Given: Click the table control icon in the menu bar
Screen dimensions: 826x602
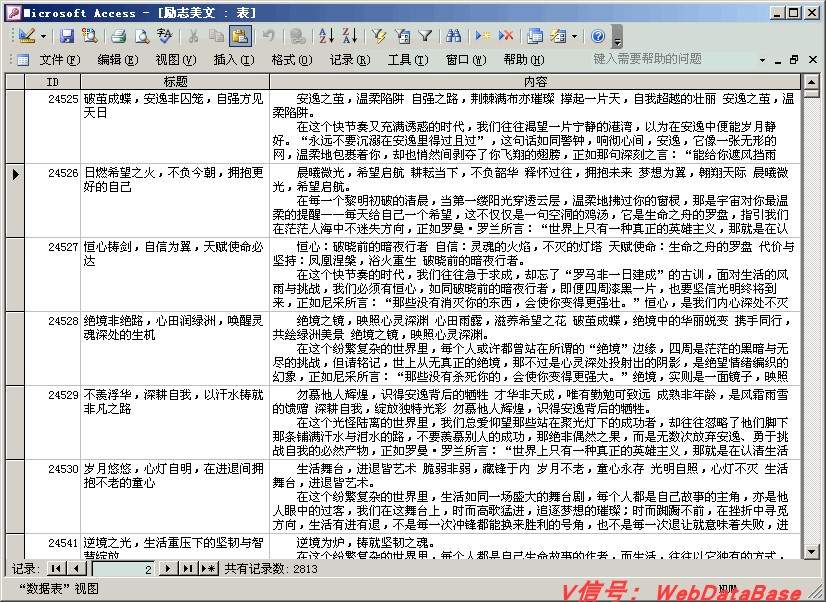Looking at the screenshot, I should pyautogui.click(x=23, y=60).
